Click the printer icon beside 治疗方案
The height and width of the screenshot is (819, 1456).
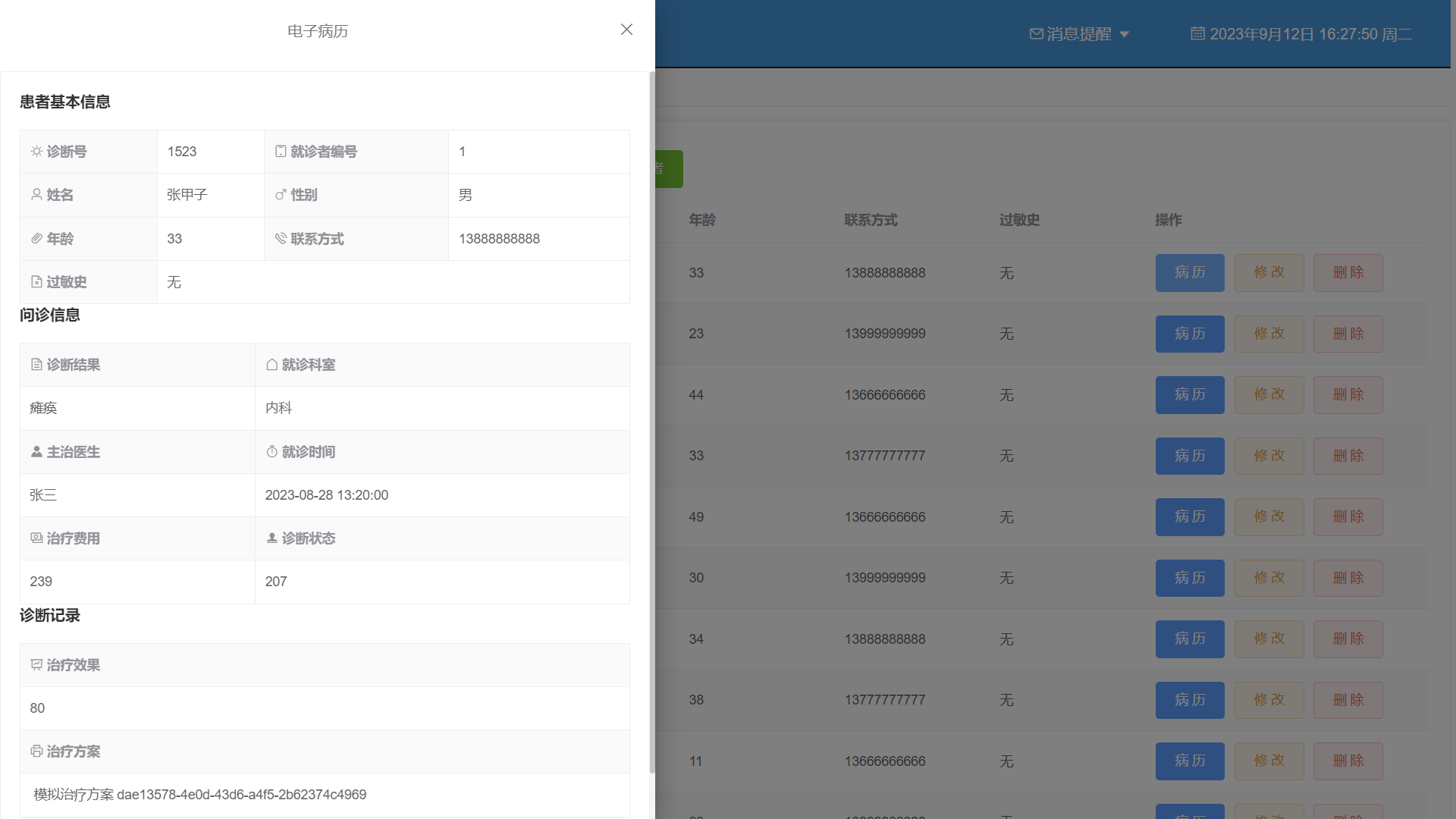pyautogui.click(x=36, y=752)
